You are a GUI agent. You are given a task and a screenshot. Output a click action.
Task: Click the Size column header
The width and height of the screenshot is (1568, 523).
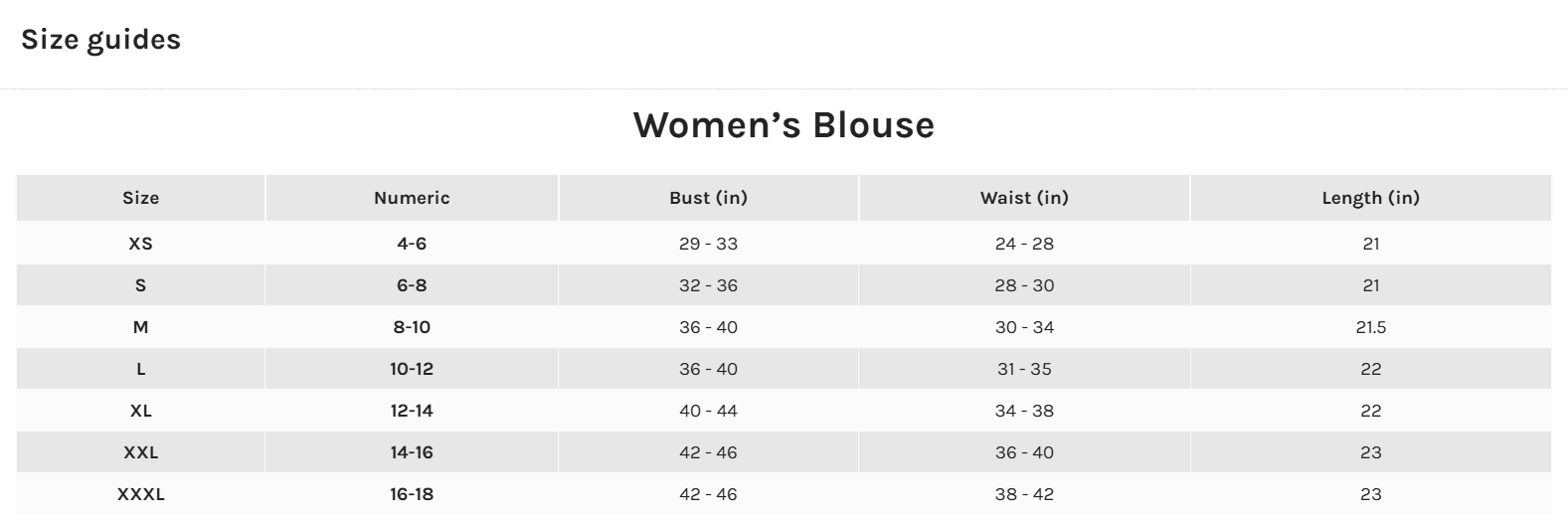point(140,198)
